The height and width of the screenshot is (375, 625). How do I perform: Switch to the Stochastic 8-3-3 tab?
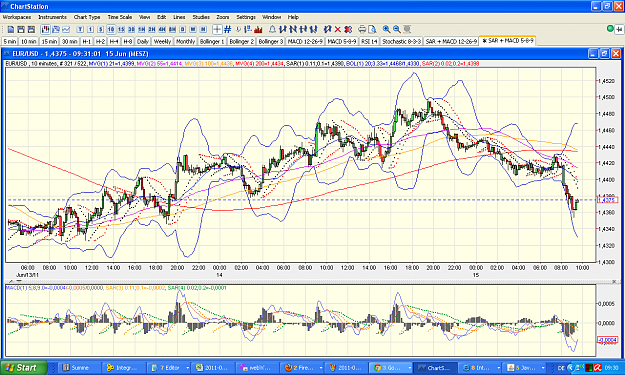coord(401,41)
